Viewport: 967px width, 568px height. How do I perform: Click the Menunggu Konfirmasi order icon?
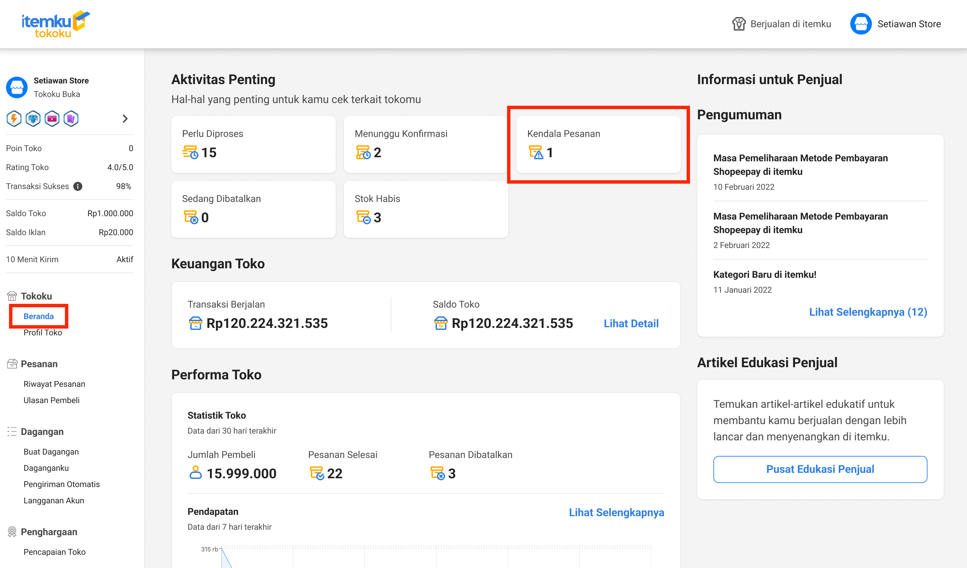[x=363, y=153]
